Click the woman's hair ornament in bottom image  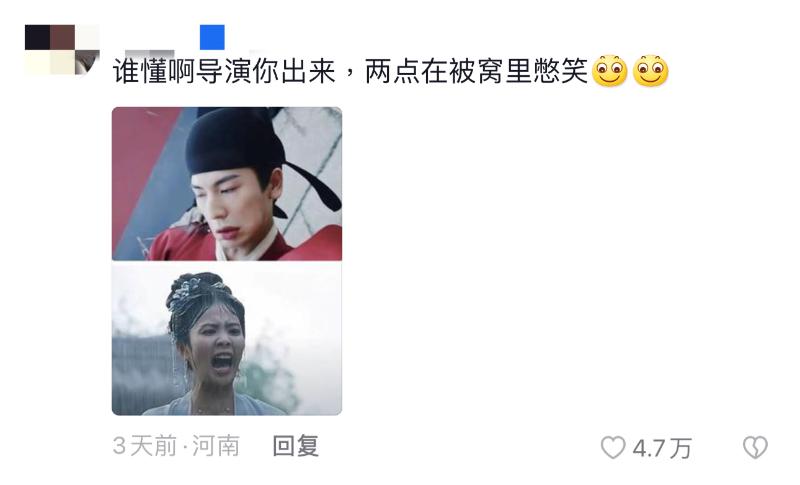point(196,291)
